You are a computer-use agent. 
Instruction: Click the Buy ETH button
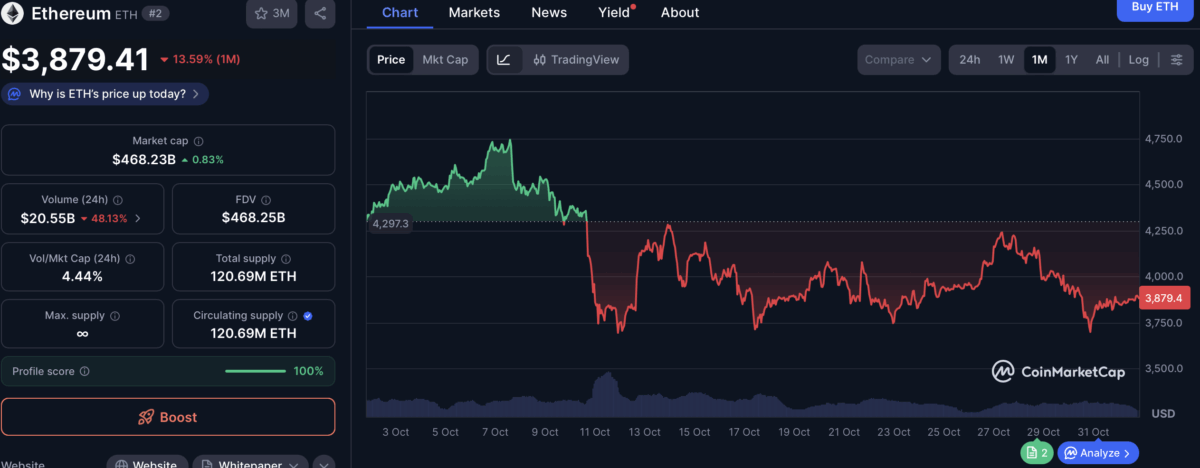point(1154,8)
